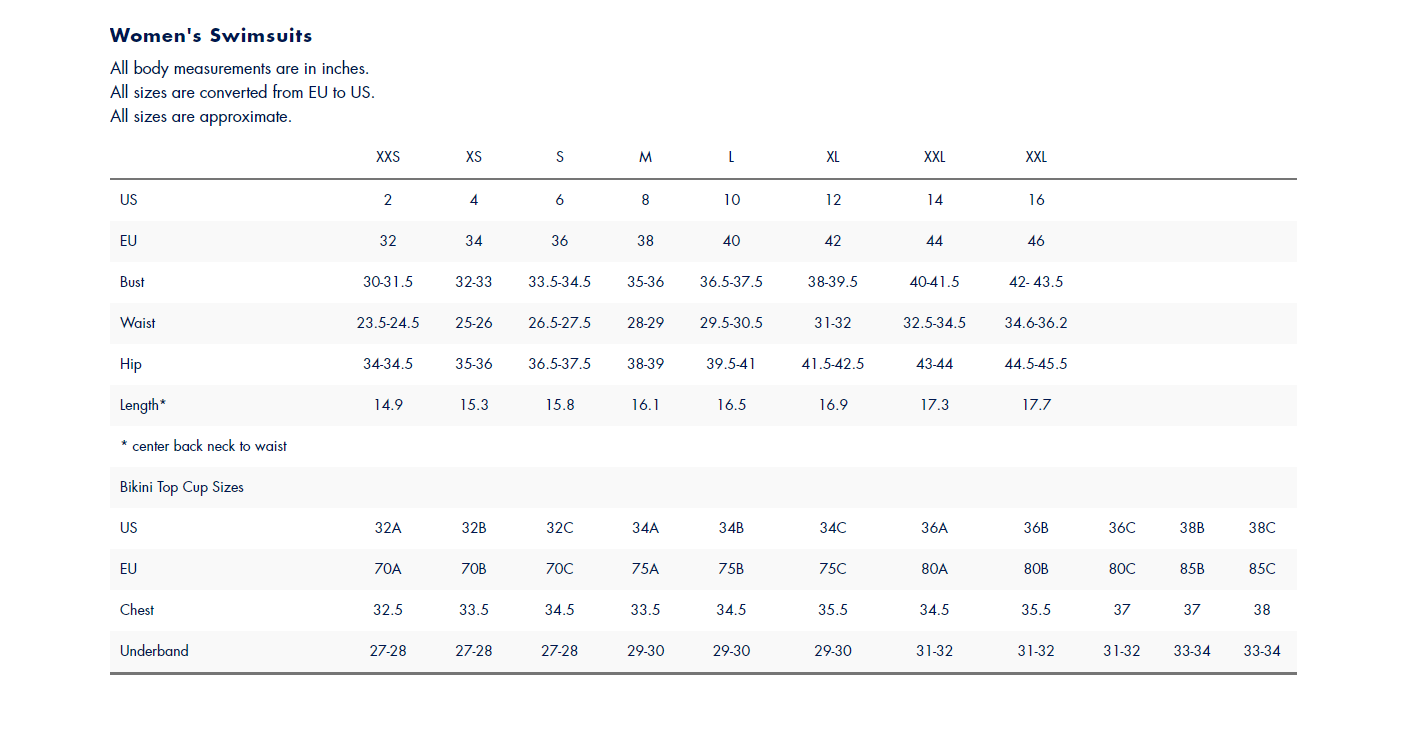Image resolution: width=1405 pixels, height=743 pixels.
Task: Click the Bikini Top Cup Sizes heading
Action: click(x=182, y=488)
